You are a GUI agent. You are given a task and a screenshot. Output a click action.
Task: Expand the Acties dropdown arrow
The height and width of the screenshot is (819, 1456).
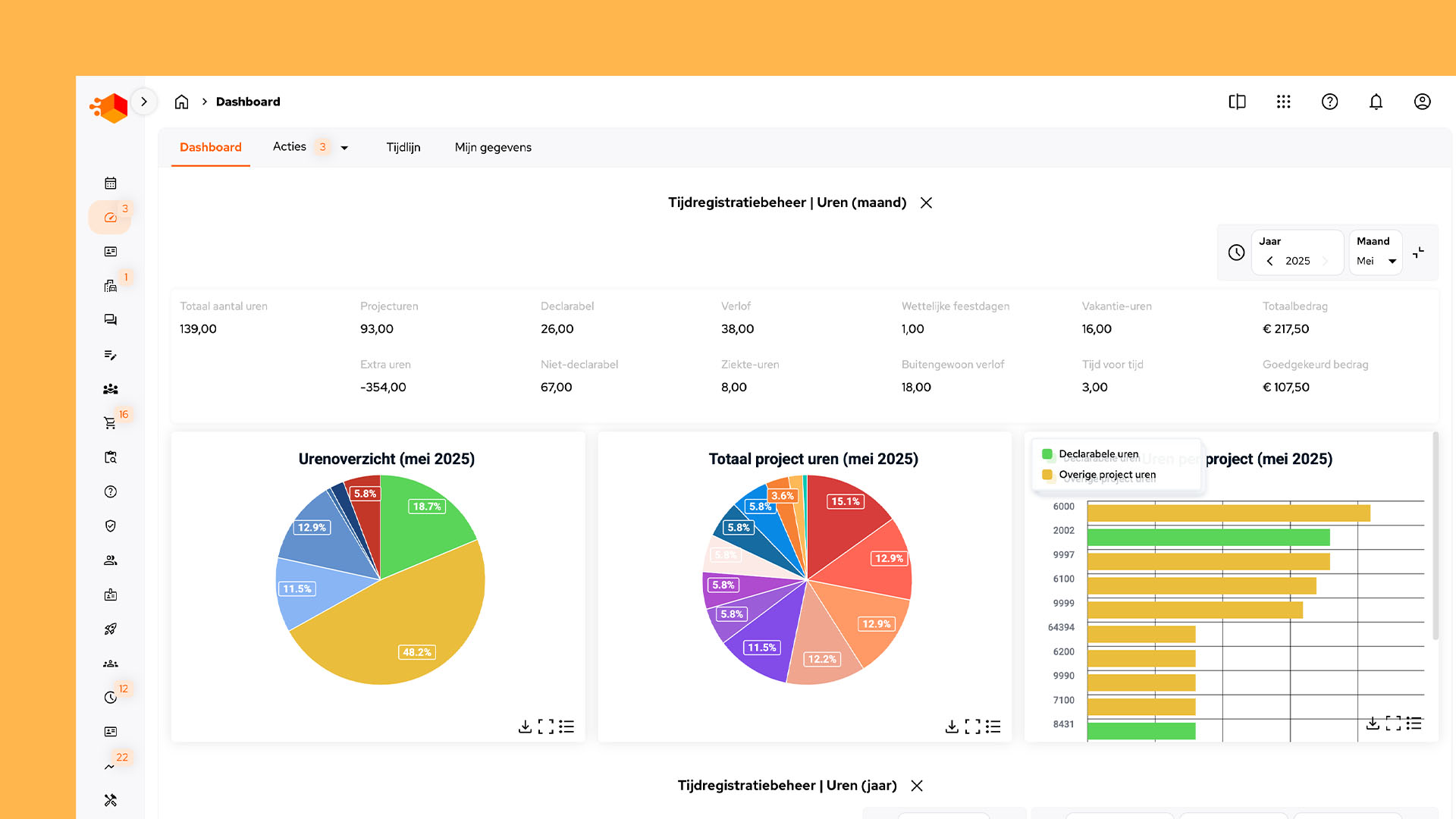(344, 147)
